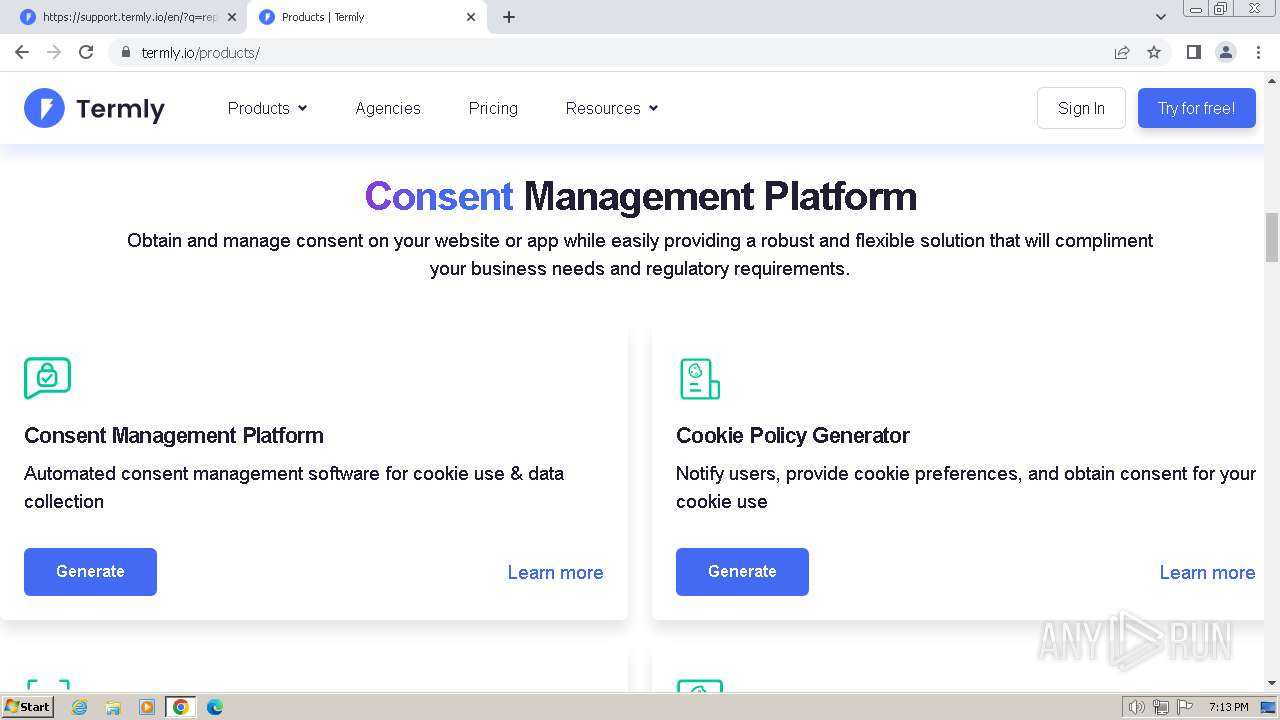Click the Cookie Policy Generator card title
Viewport: 1280px width, 720px height.
coord(793,435)
